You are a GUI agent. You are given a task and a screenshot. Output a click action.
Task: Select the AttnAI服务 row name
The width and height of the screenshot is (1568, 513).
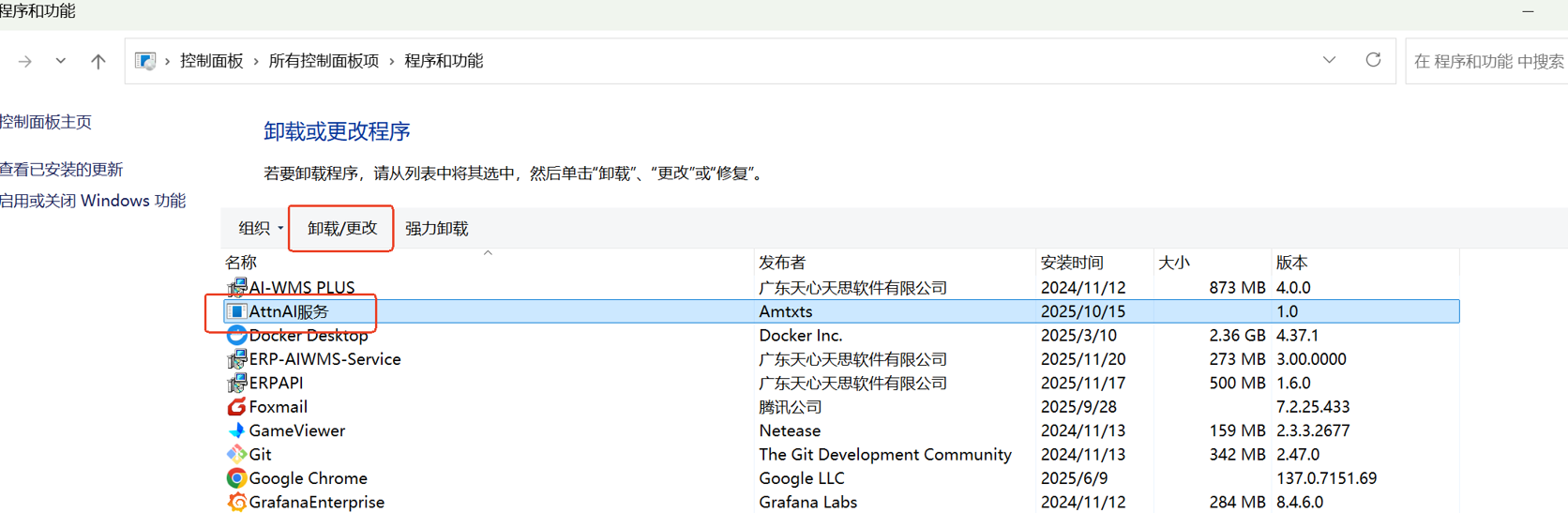point(289,311)
